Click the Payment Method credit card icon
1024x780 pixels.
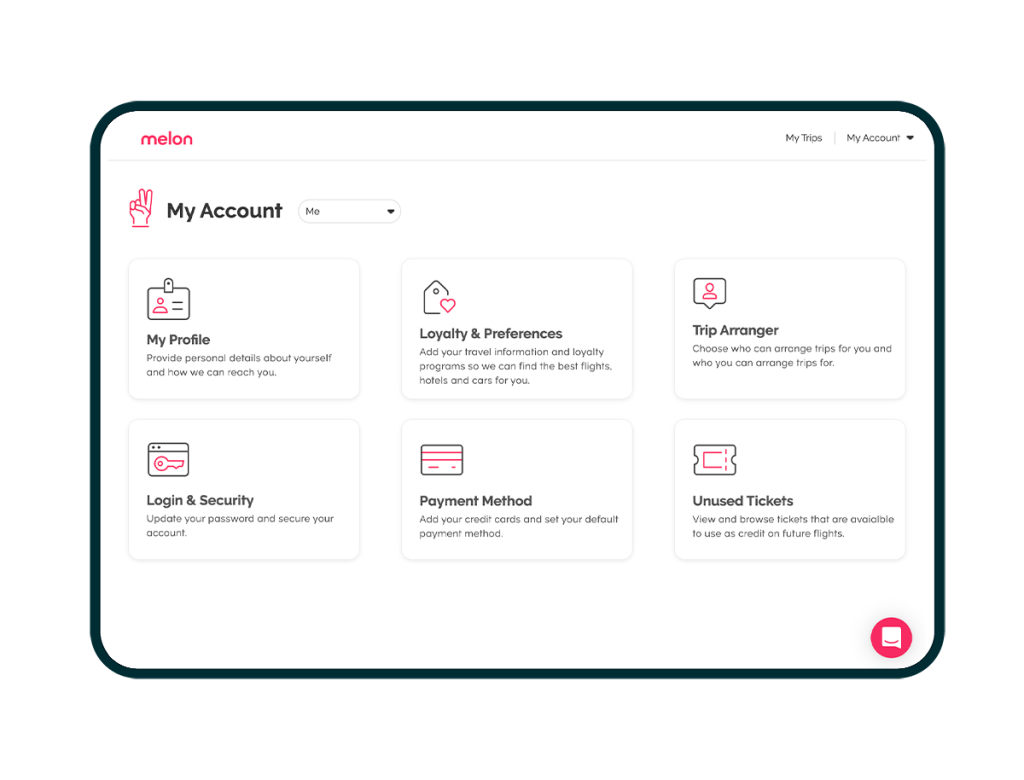coord(441,459)
